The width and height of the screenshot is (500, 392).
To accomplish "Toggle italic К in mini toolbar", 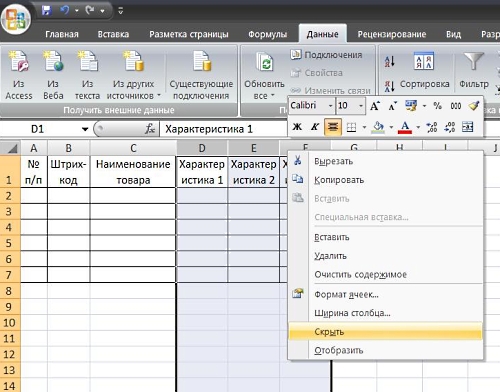I will [x=315, y=127].
